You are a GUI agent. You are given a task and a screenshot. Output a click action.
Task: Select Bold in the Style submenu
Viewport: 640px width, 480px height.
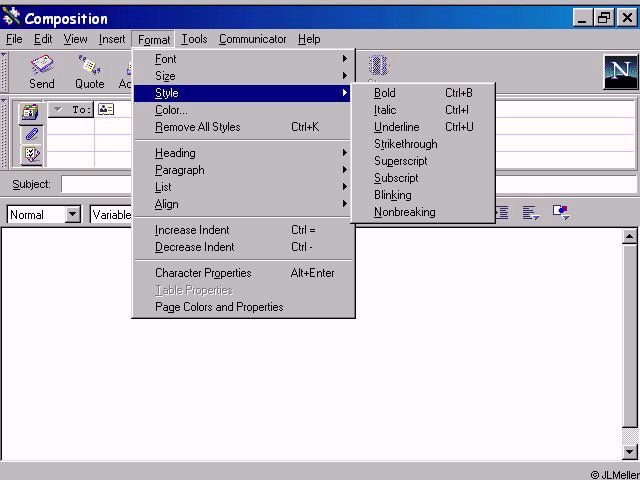[423, 93]
